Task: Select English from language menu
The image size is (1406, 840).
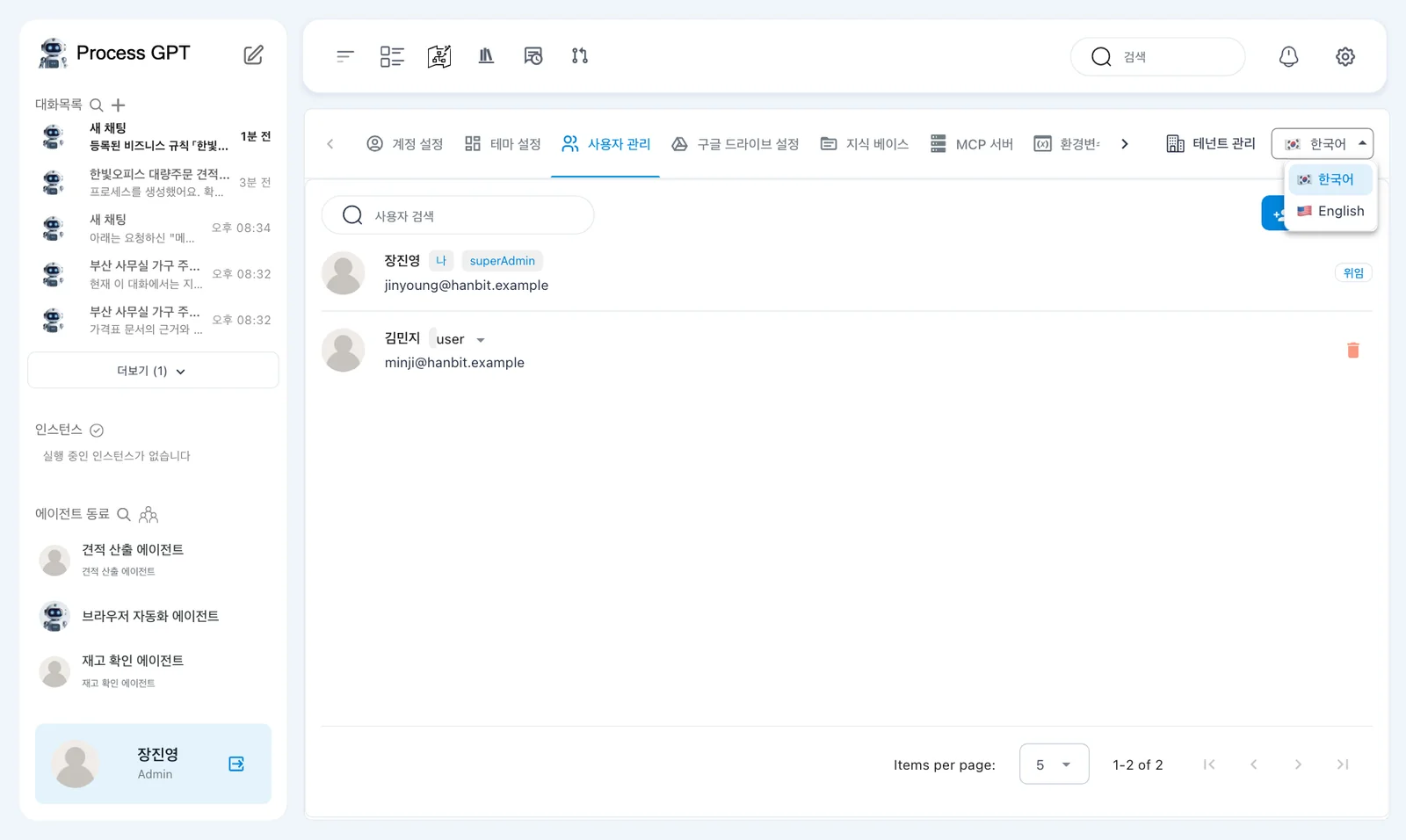Action: point(1330,212)
